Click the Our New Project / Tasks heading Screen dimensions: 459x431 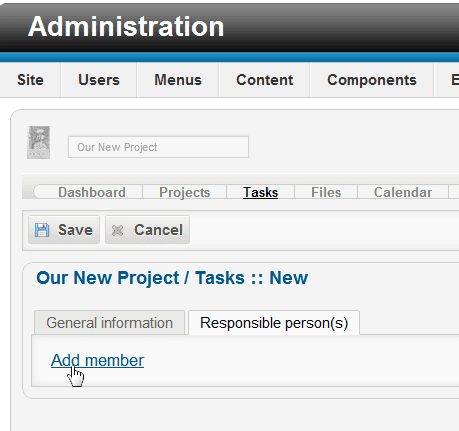coord(172,278)
